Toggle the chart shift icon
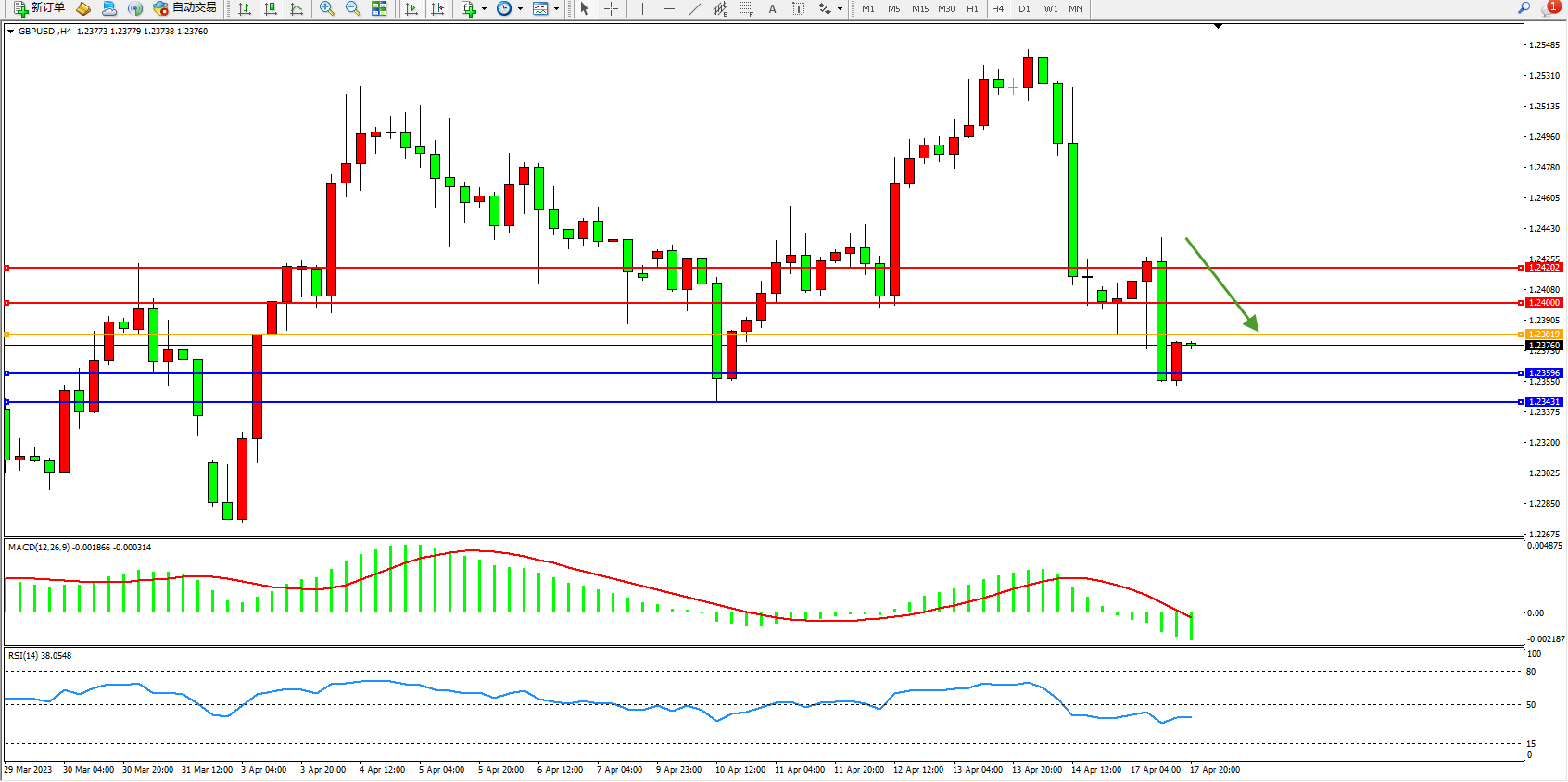Image resolution: width=1568 pixels, height=782 pixels. pos(437,8)
